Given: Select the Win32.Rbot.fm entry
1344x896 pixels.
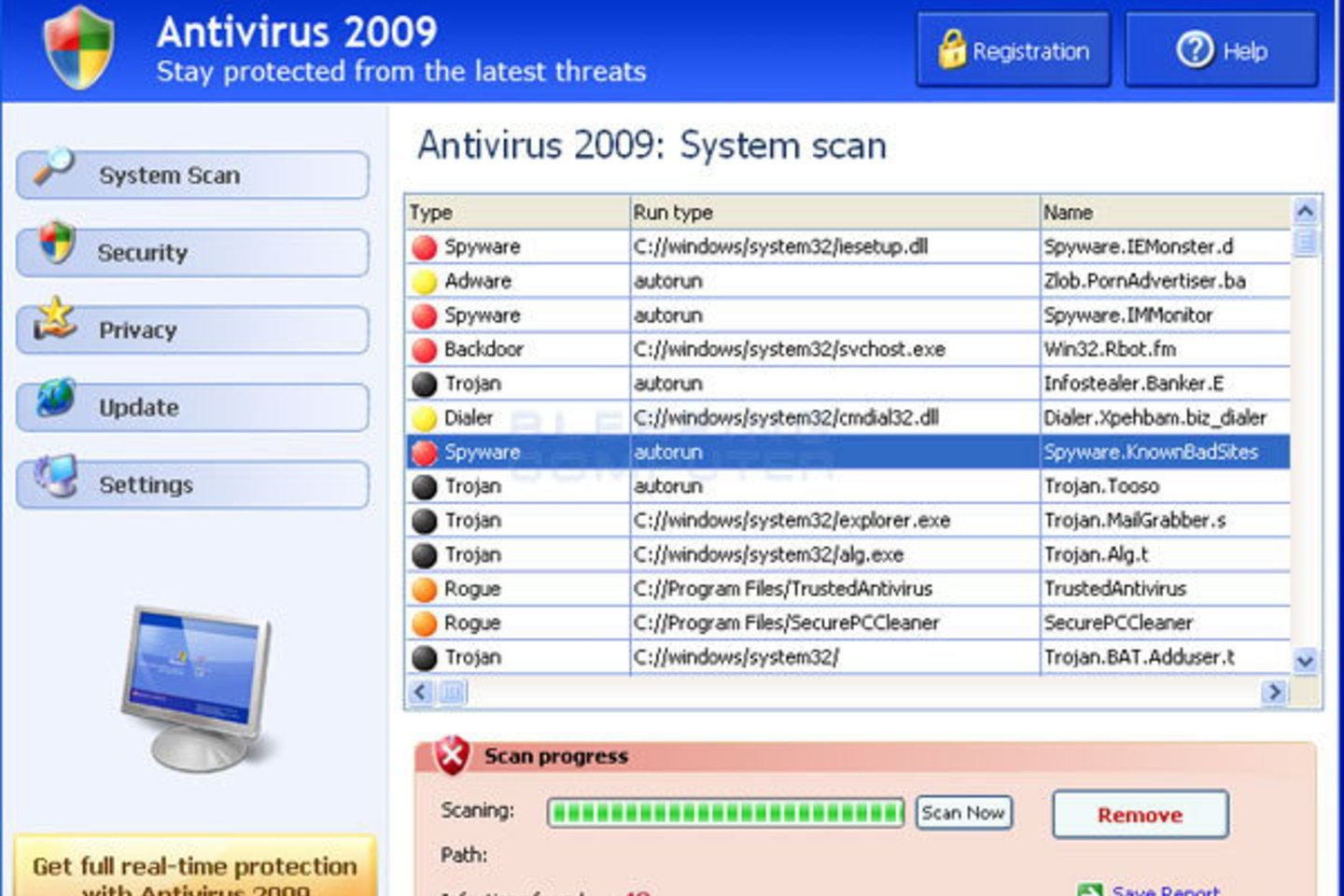Looking at the screenshot, I should pos(1110,350).
